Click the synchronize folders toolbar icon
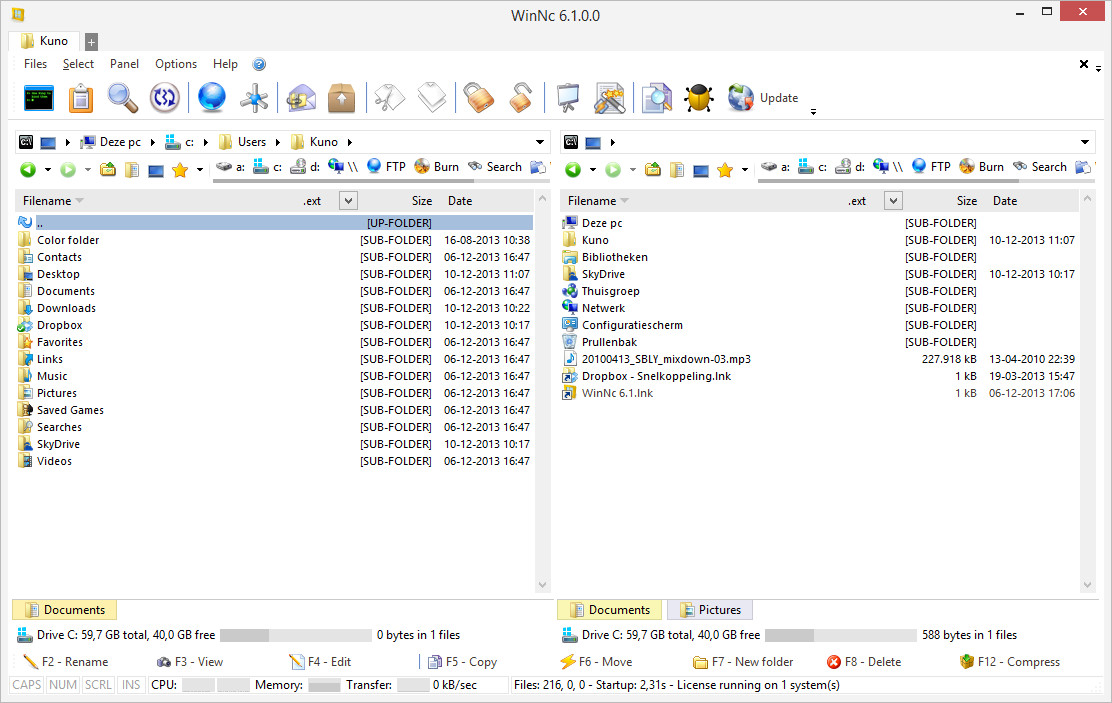Image resolution: width=1112 pixels, height=703 pixels. coord(164,98)
